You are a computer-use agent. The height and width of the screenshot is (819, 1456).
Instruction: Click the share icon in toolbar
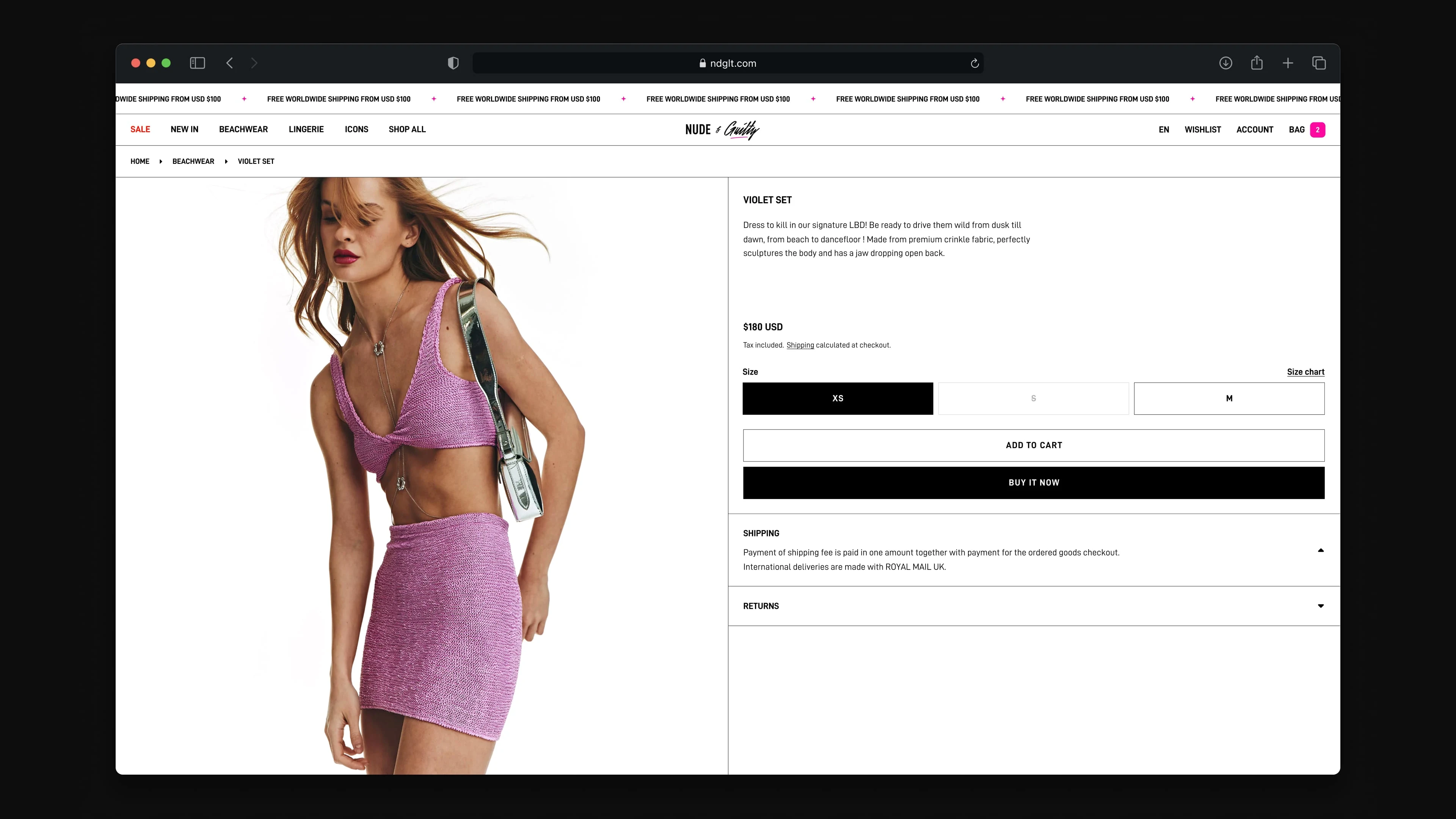point(1257,63)
